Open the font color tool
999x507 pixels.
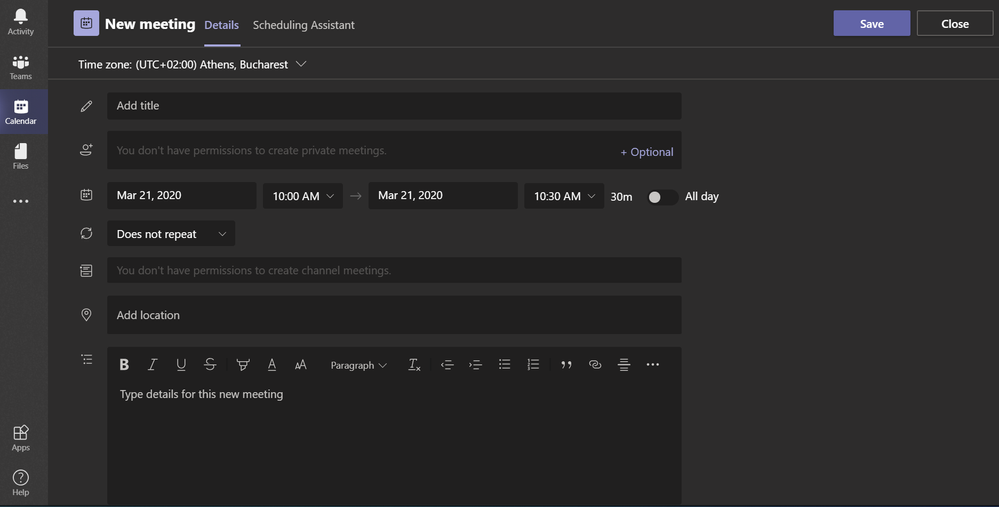click(x=271, y=364)
